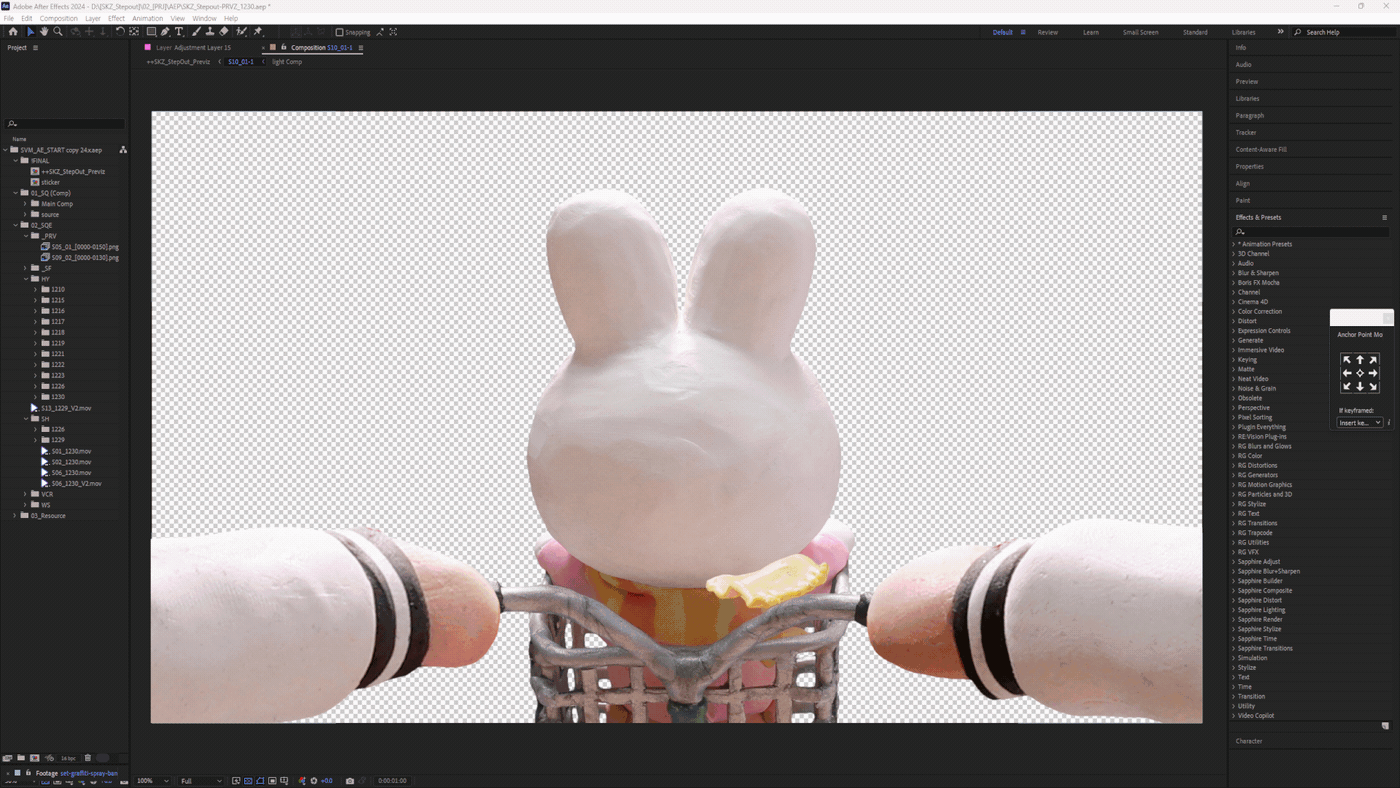
Task: Toggle the composition viewer lock icon
Action: point(284,47)
